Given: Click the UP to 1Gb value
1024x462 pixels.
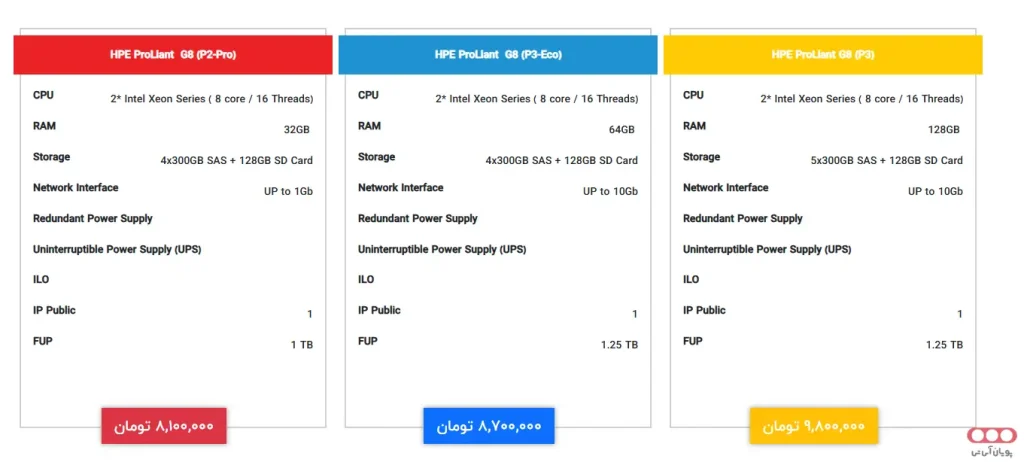Looking at the screenshot, I should 288,191.
